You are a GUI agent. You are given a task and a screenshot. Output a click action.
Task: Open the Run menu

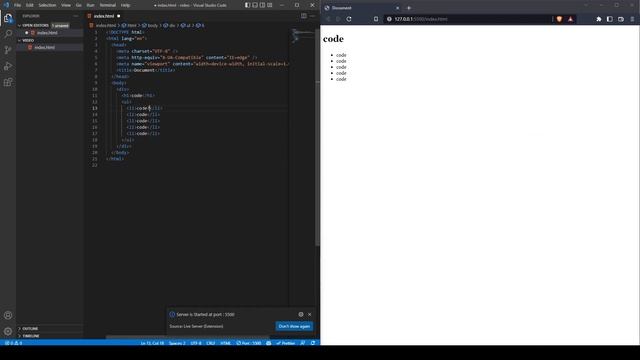91,5
